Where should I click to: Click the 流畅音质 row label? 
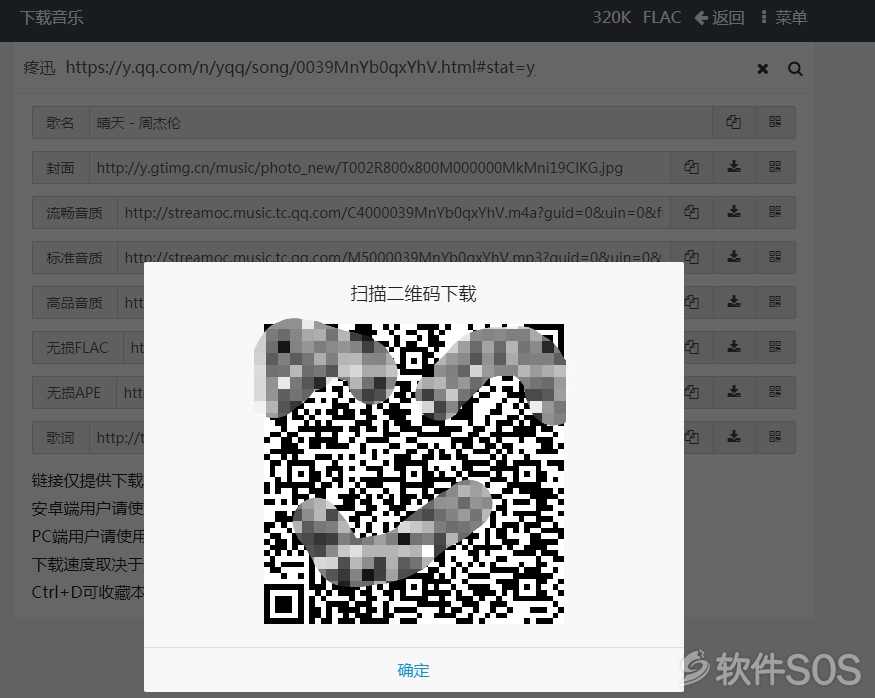[75, 212]
